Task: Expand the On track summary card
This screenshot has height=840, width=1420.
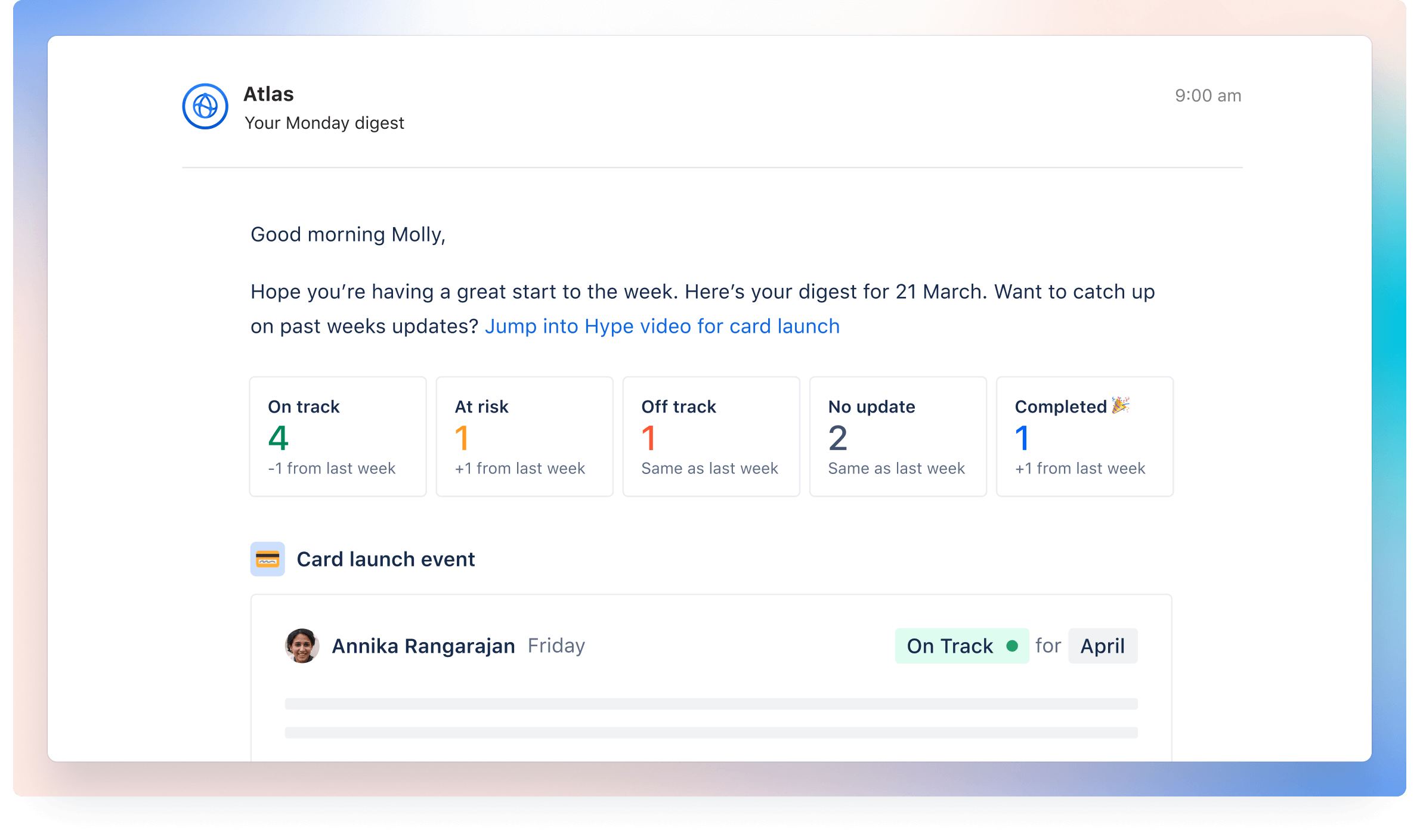Action: pyautogui.click(x=338, y=436)
